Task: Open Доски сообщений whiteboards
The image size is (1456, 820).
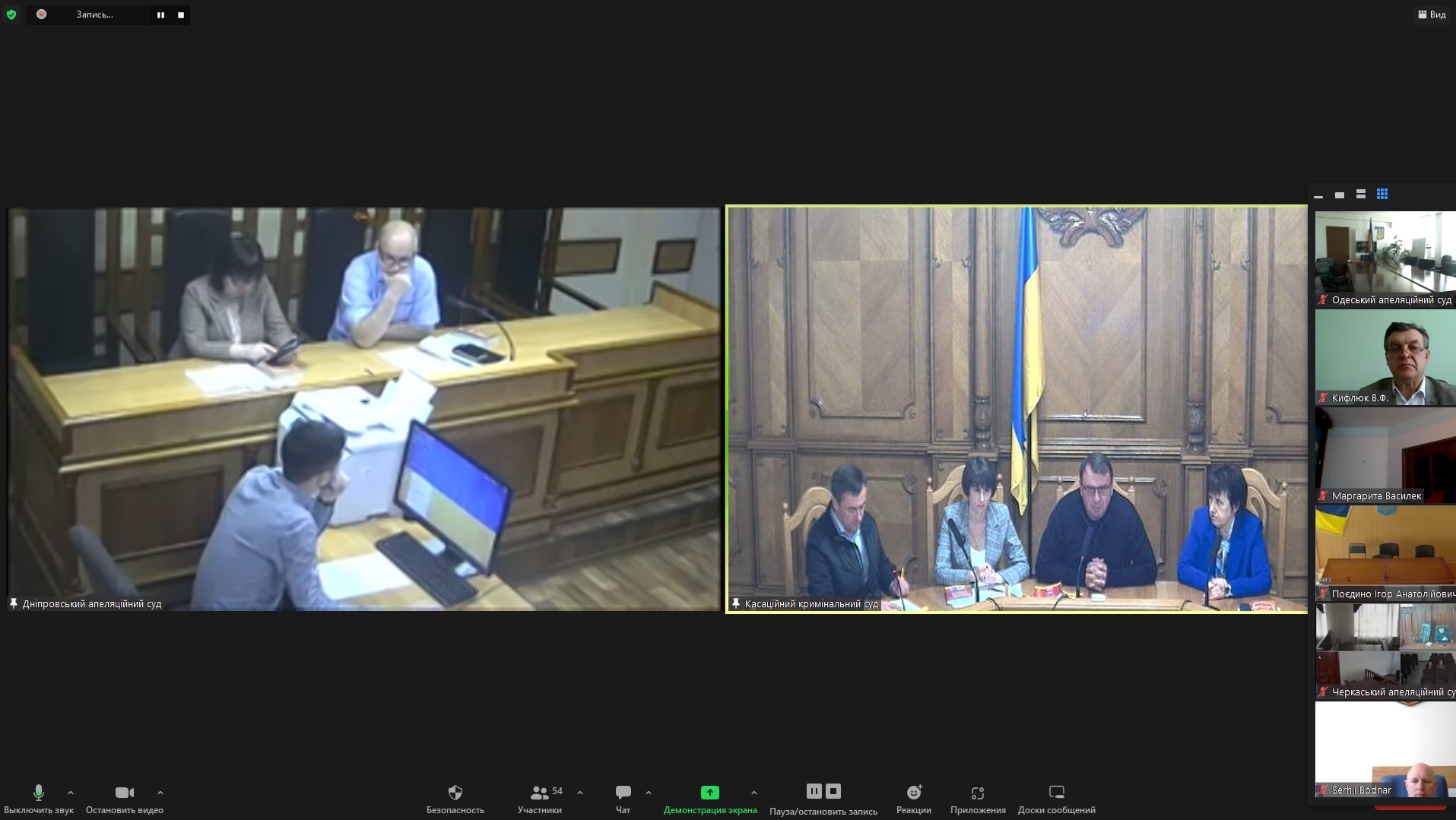Action: point(1056,793)
